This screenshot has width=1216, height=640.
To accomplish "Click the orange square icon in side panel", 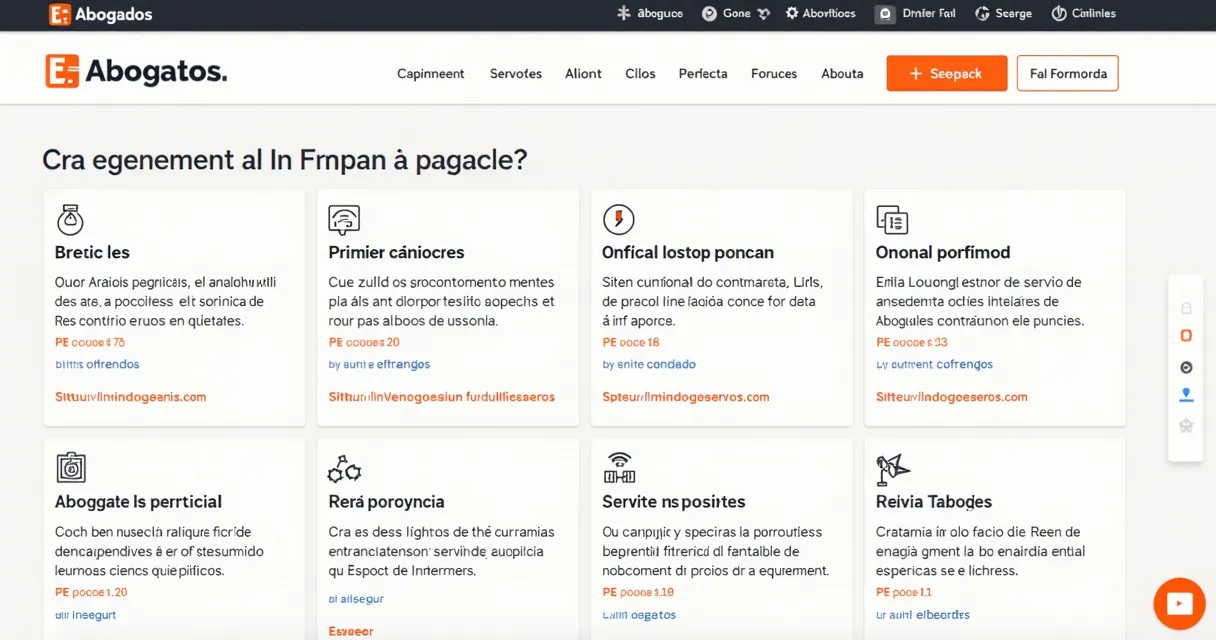I will [1186, 336].
